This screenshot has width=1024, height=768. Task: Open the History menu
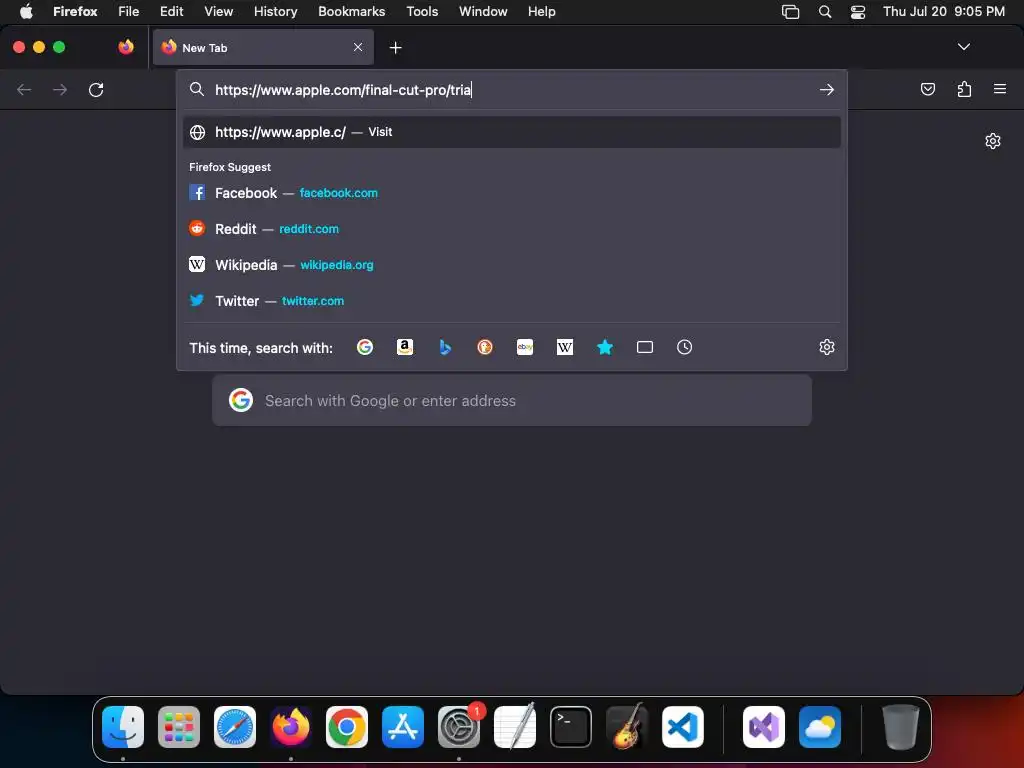point(276,11)
